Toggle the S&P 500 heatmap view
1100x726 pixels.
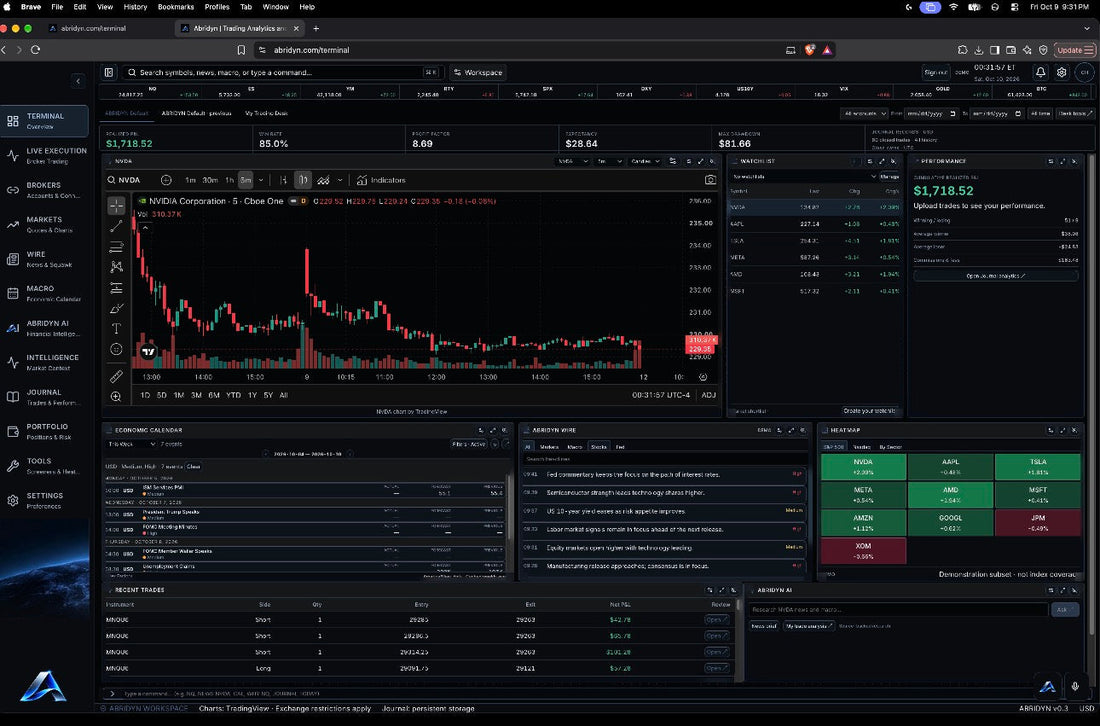click(833, 447)
